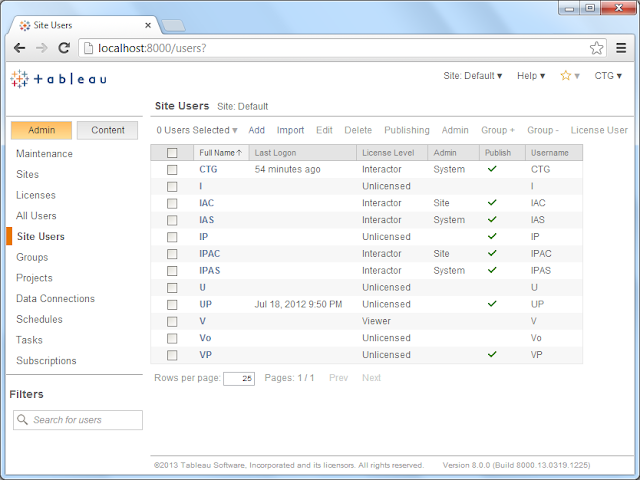Open the CTG user name link
Screen dimensions: 640x480
click(x=208, y=169)
